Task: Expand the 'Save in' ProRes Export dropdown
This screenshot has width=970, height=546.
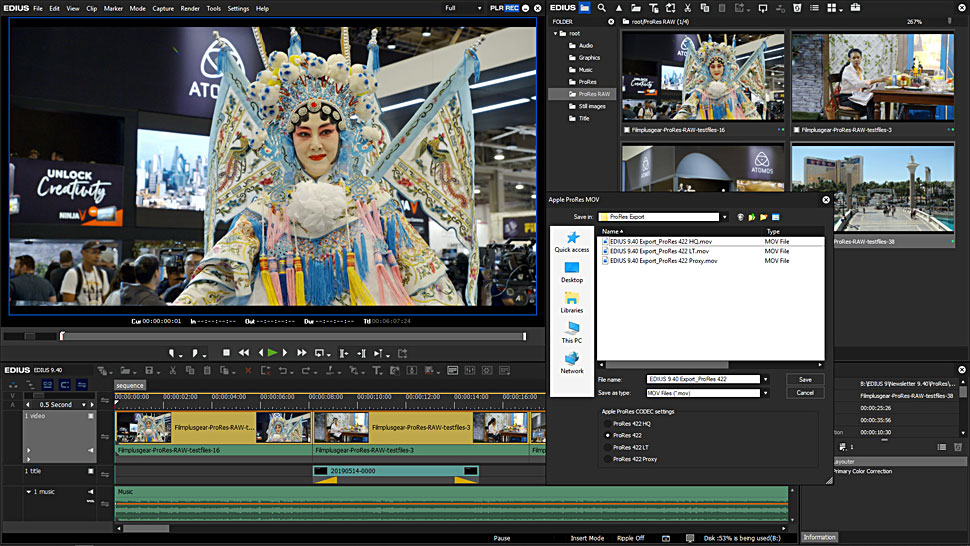Action: coord(725,216)
